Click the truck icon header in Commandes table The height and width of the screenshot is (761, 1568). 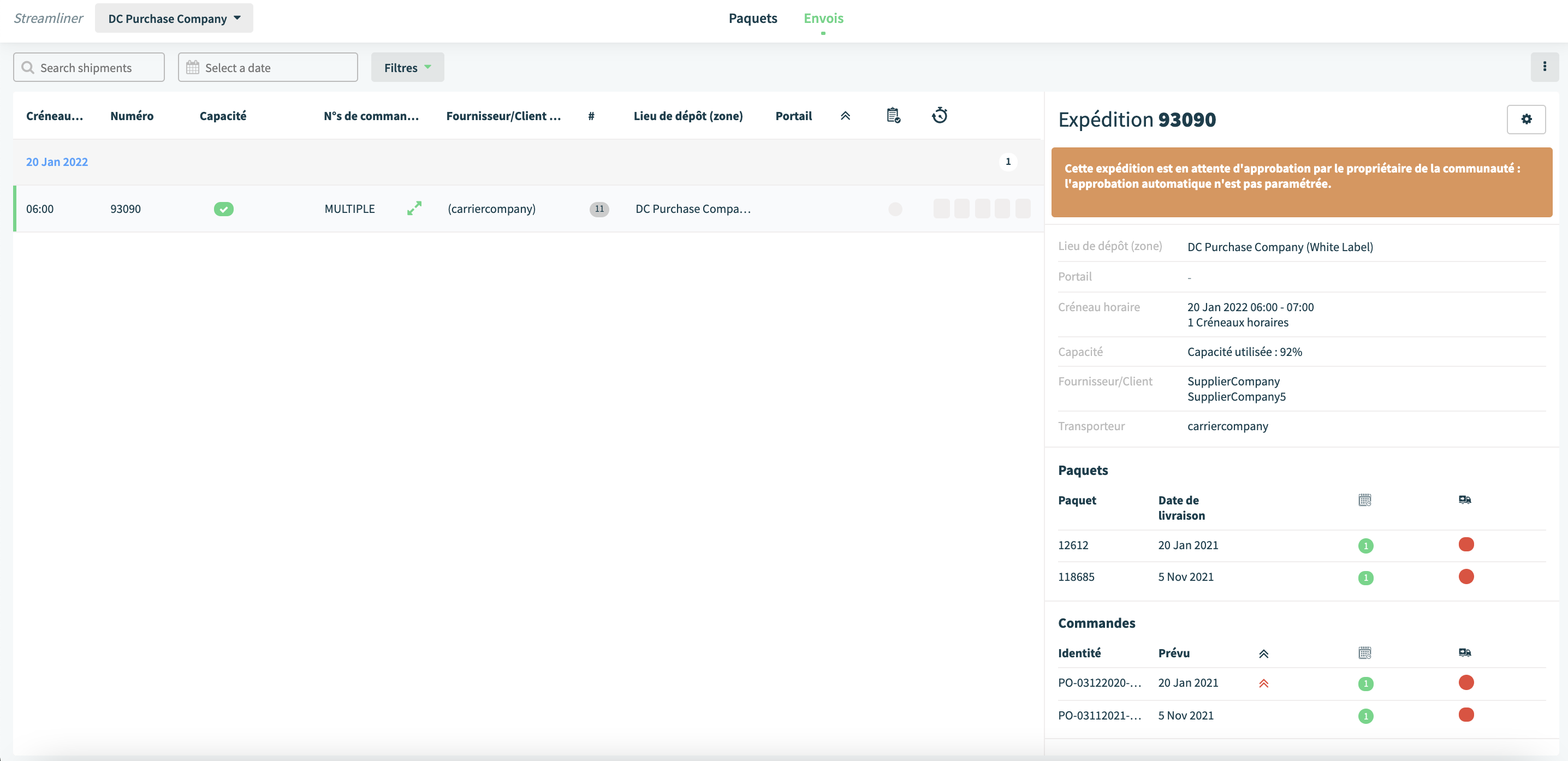click(x=1464, y=652)
